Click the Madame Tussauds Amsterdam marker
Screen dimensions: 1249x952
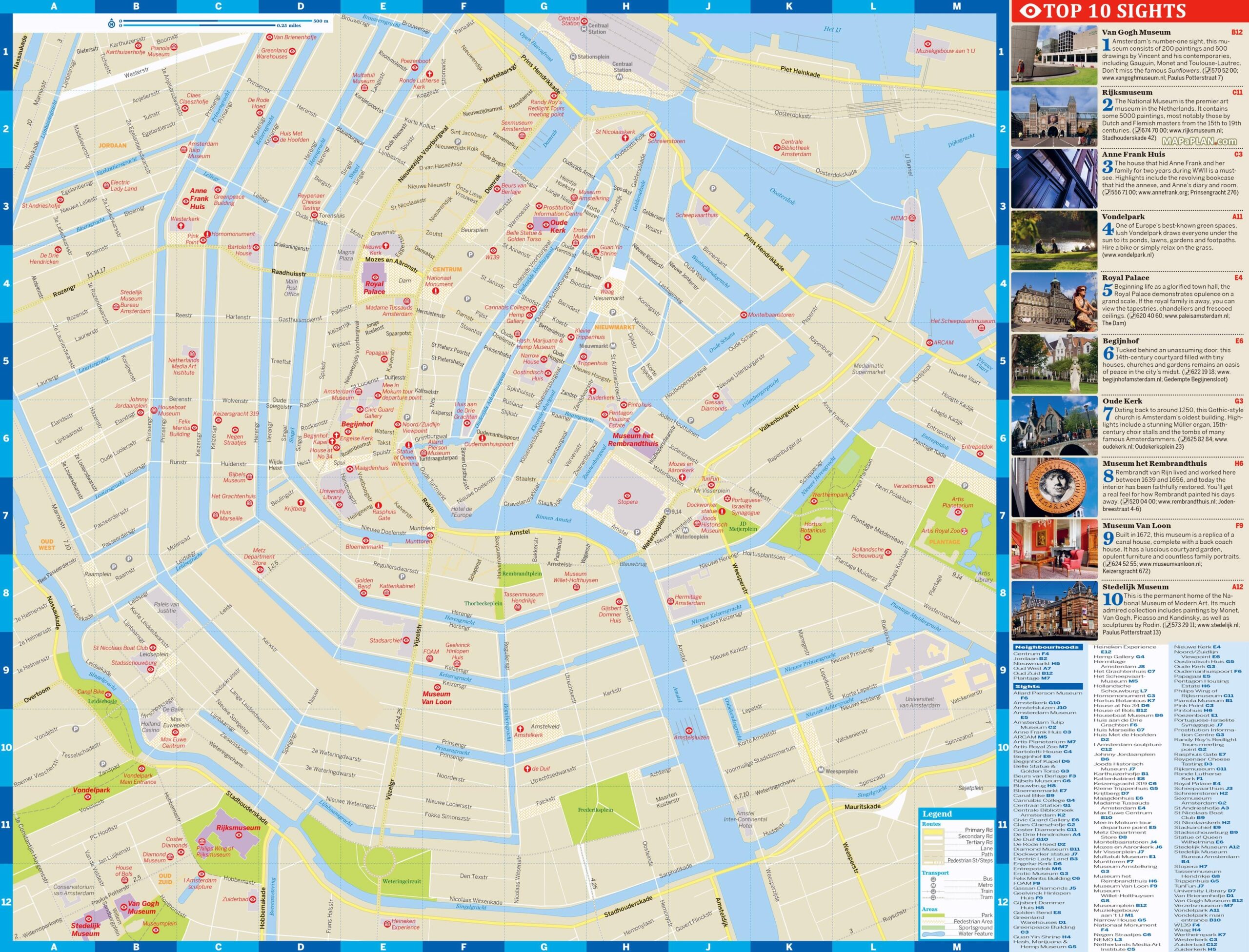[x=407, y=301]
